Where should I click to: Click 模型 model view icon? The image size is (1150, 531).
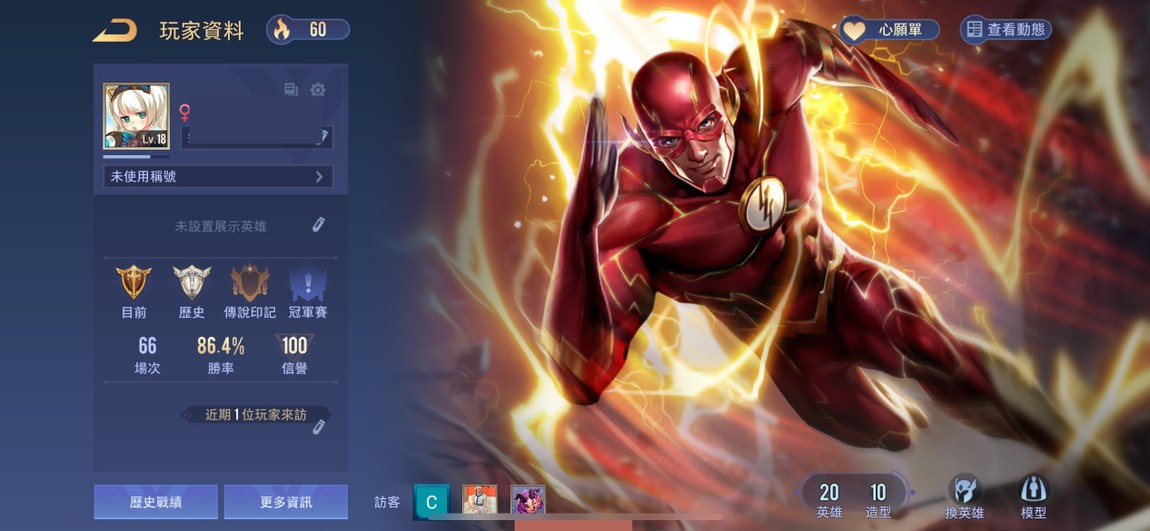(x=1034, y=497)
